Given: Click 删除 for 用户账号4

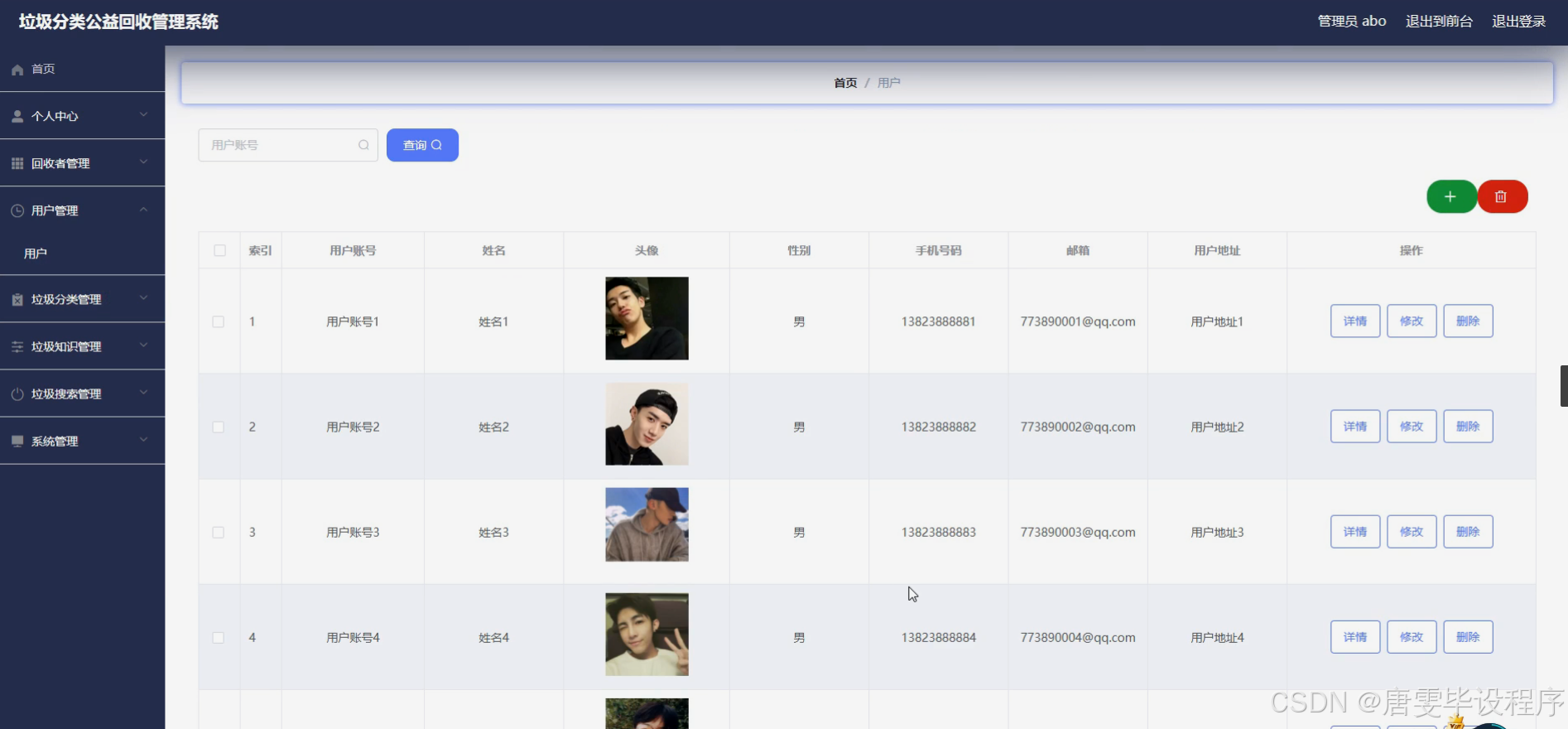Looking at the screenshot, I should click(1468, 637).
